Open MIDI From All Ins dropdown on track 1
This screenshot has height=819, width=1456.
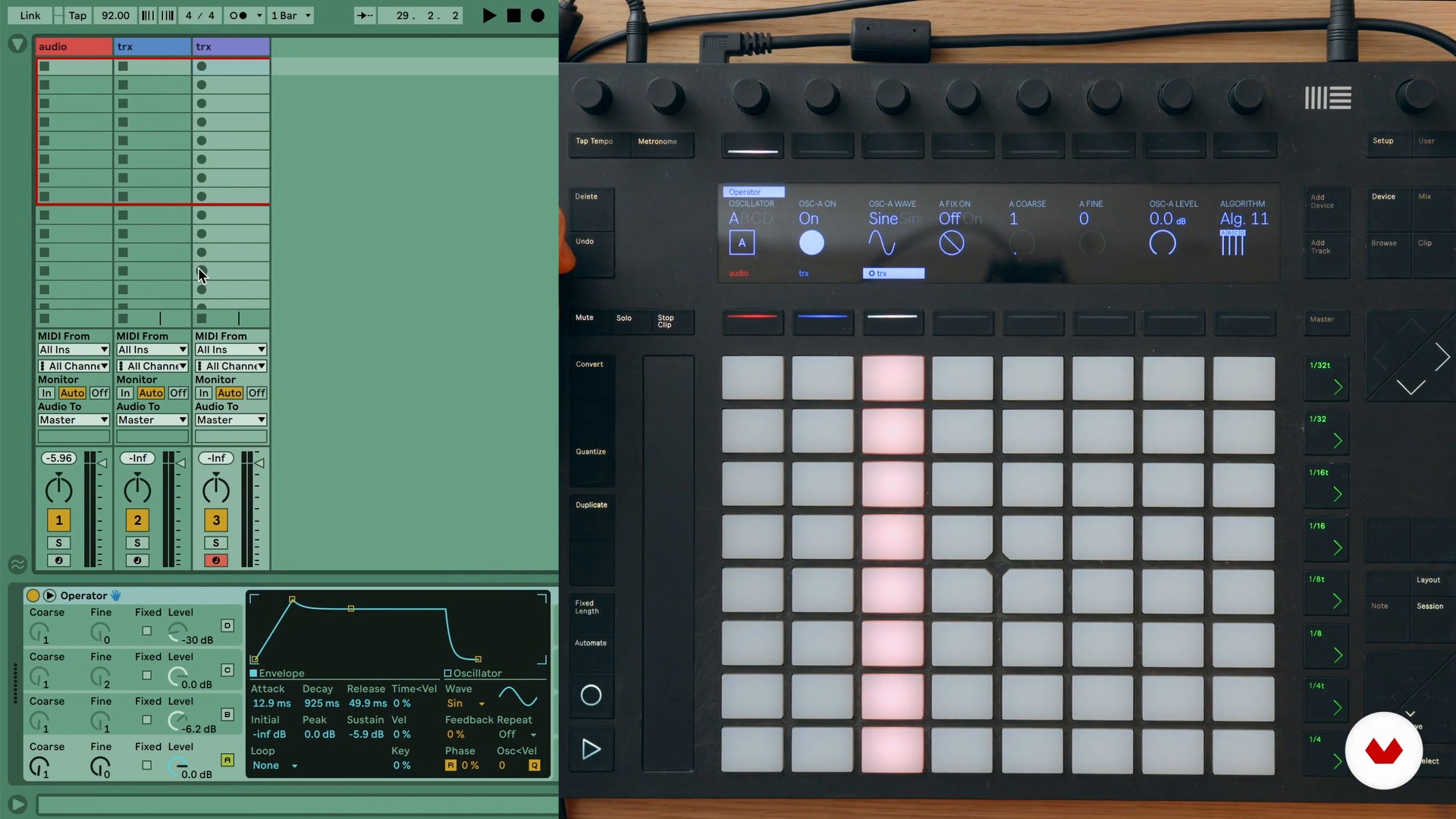(74, 350)
